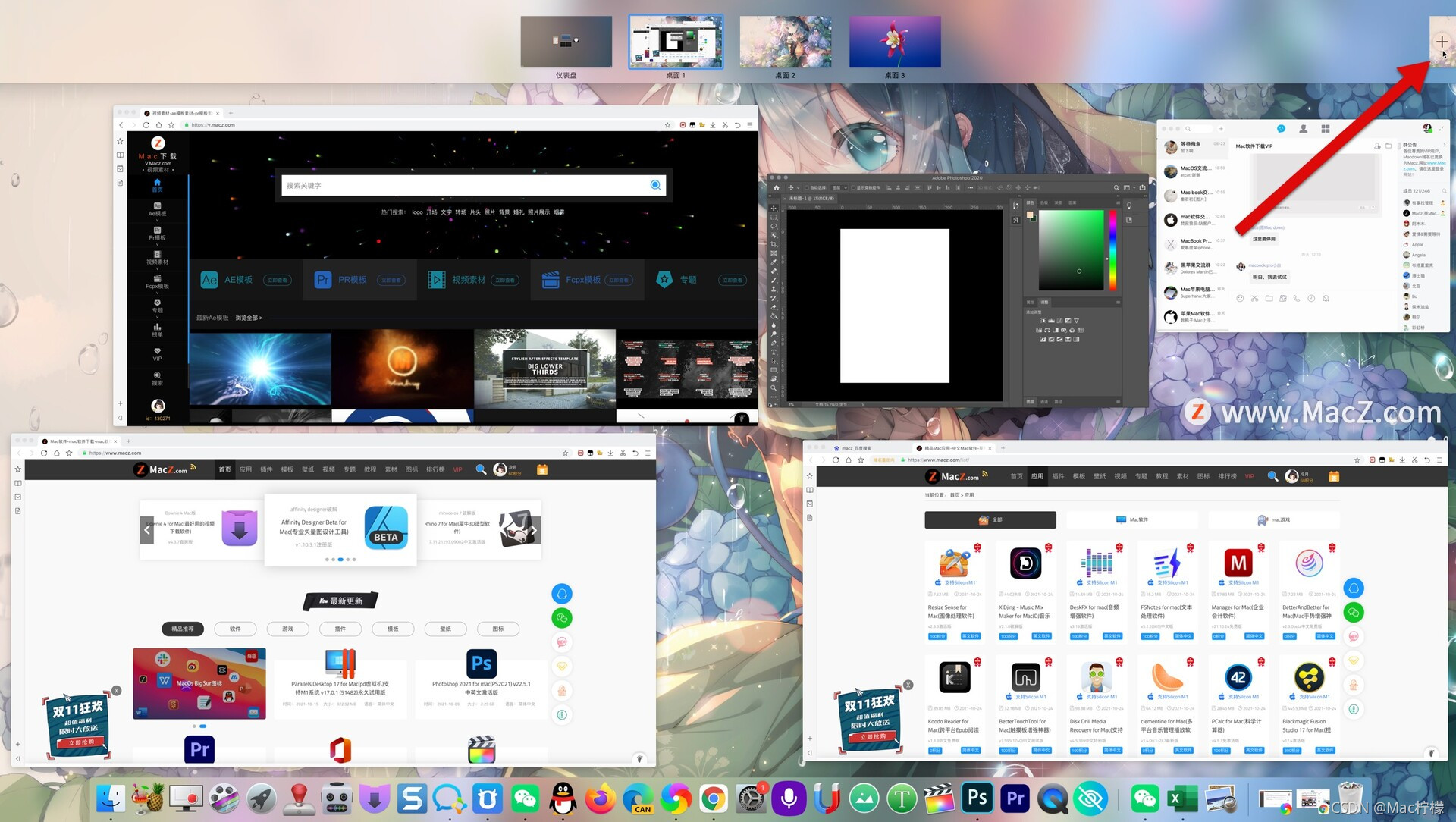Image resolution: width=1456 pixels, height=822 pixels.
Task: Select the 仪表盘 dashboard space
Action: click(x=566, y=42)
